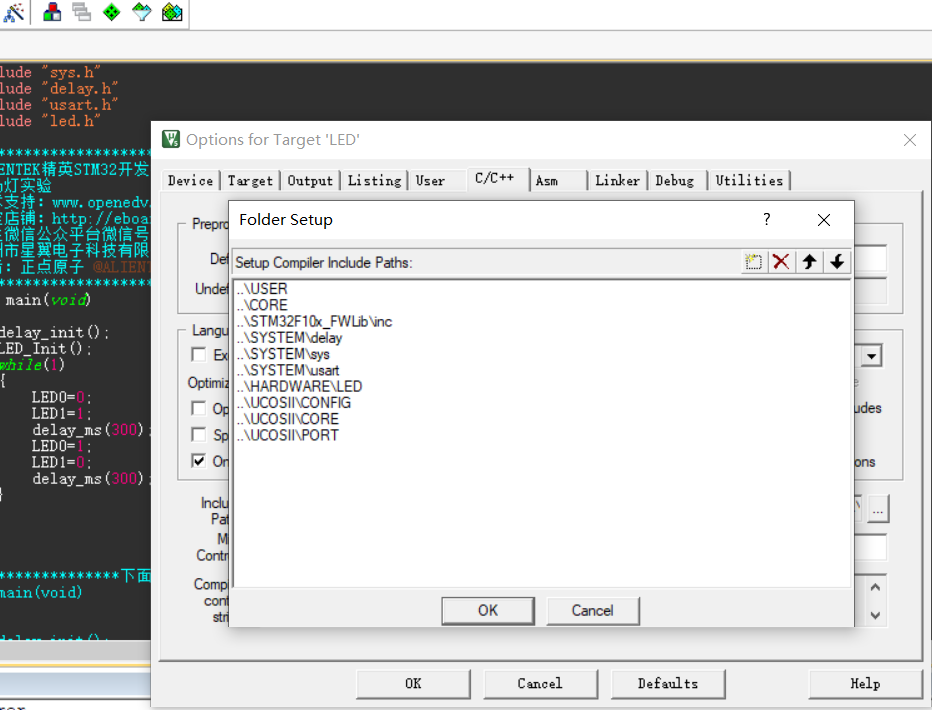Switch to the Utilities tab
This screenshot has height=710, width=932.
[x=749, y=181]
